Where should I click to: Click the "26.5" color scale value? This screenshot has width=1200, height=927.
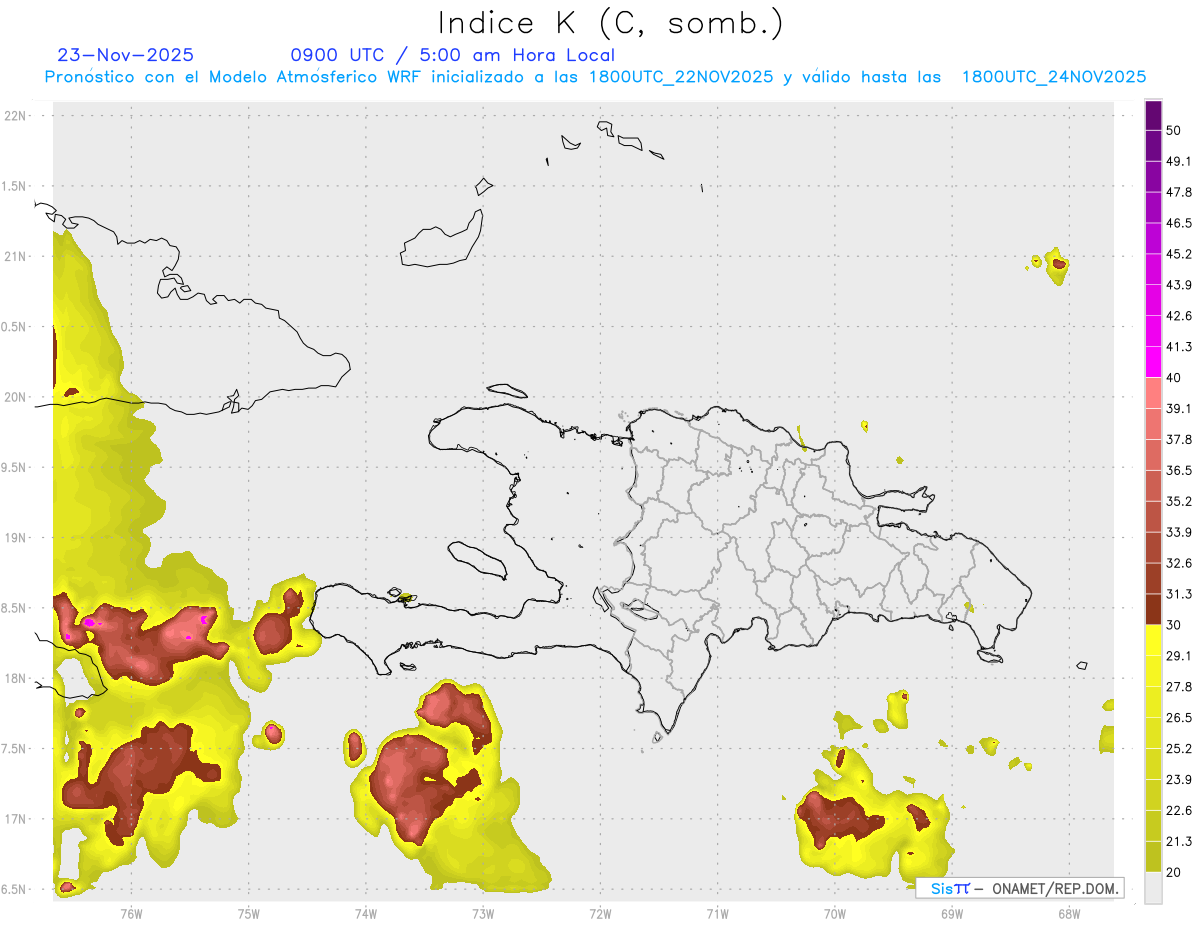1179,718
